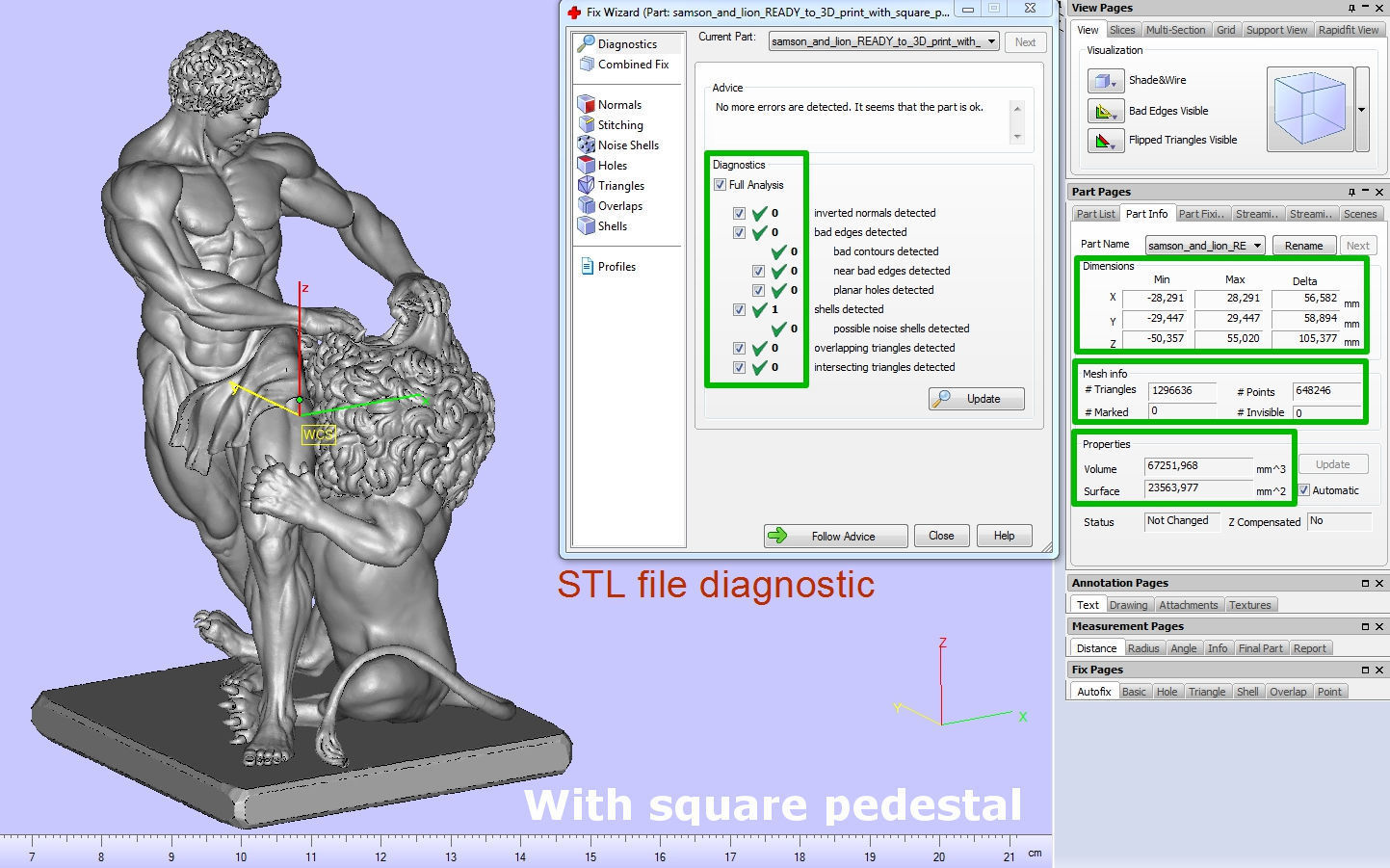1390x868 pixels.
Task: Close the Fix Pages panel
Action: tap(1379, 670)
